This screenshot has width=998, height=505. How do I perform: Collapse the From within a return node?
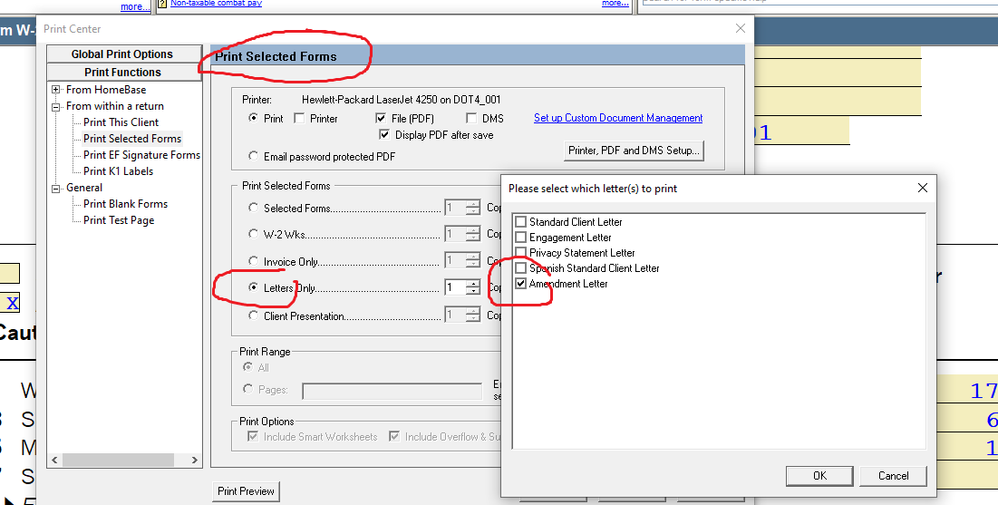pyautogui.click(x=57, y=106)
